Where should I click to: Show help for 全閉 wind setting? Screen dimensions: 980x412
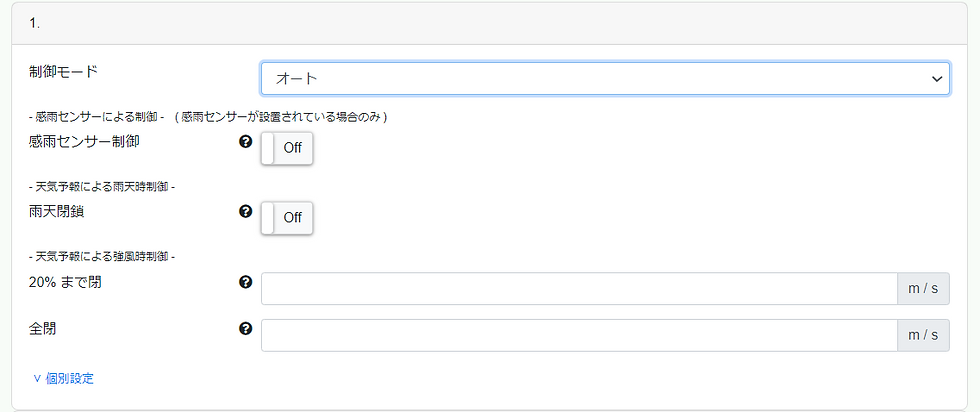pos(245,328)
